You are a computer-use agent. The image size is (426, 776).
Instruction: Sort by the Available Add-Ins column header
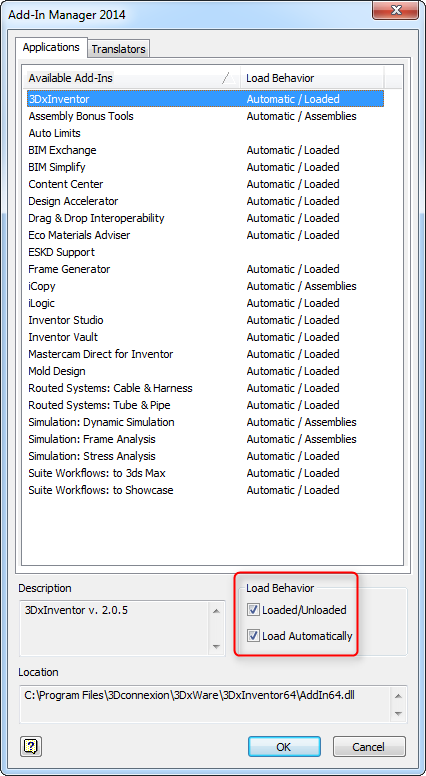pyautogui.click(x=132, y=78)
